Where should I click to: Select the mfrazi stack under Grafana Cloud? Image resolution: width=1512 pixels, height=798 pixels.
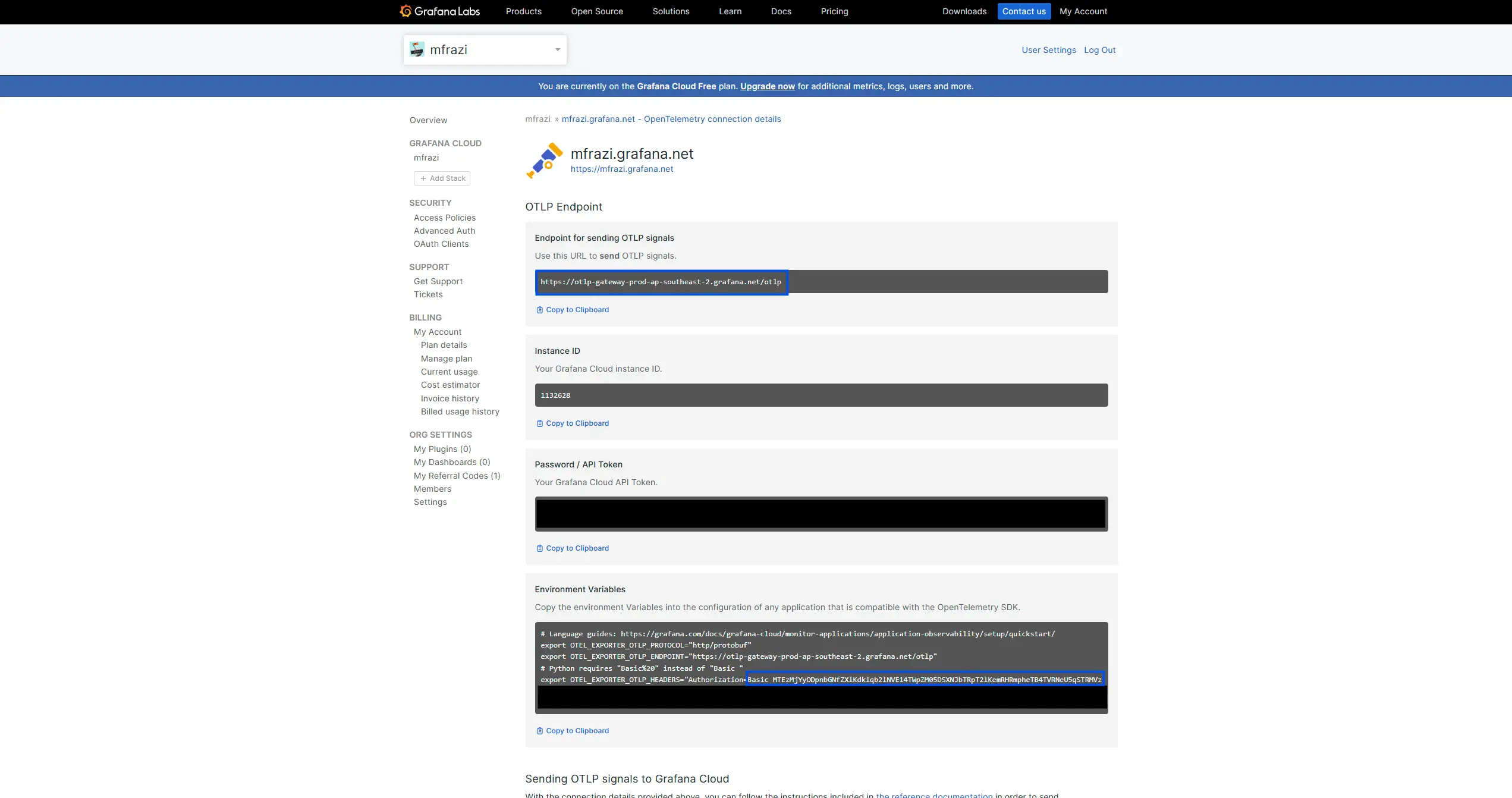[426, 158]
